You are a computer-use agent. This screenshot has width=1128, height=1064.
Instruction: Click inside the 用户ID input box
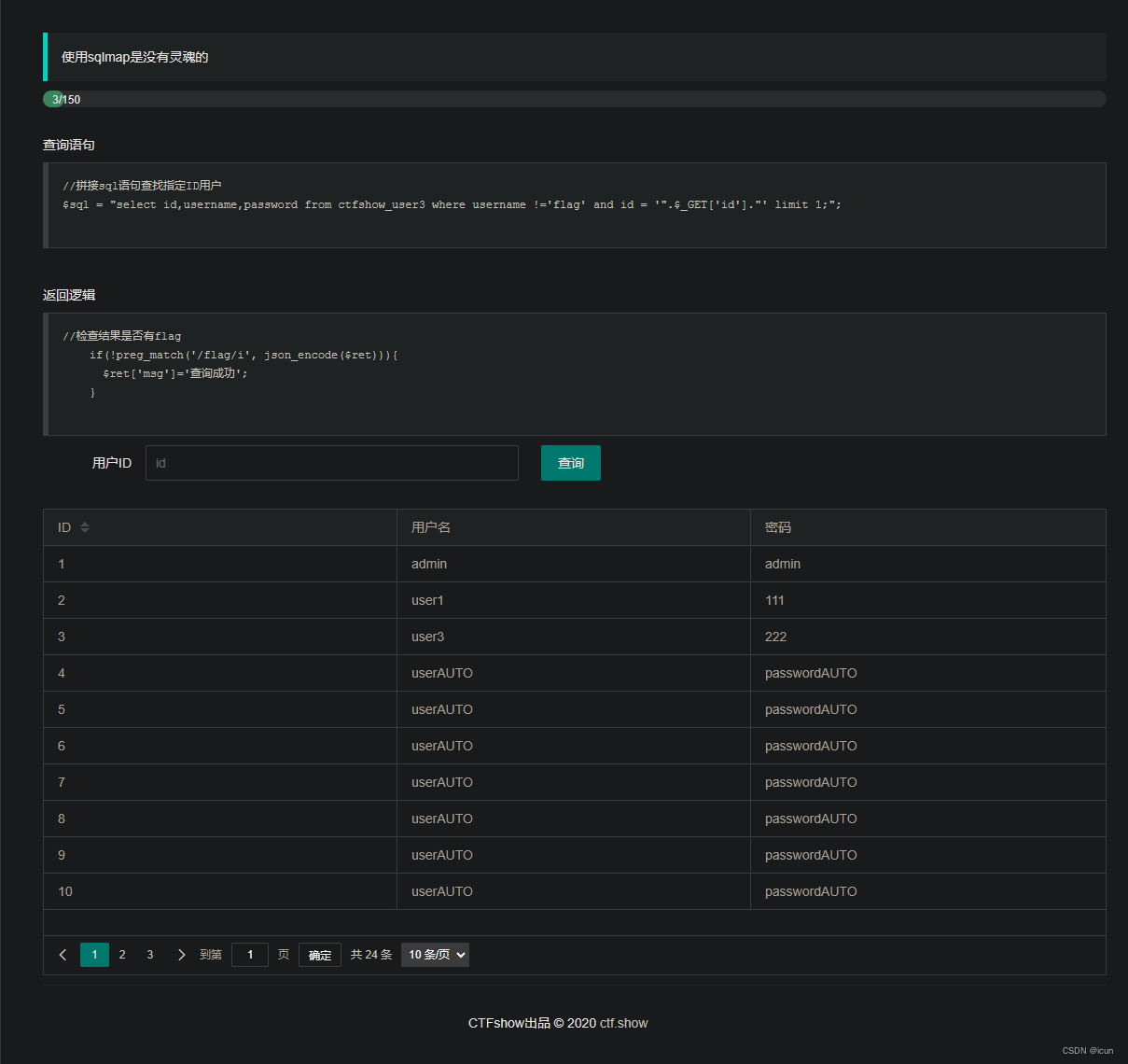pyautogui.click(x=331, y=463)
